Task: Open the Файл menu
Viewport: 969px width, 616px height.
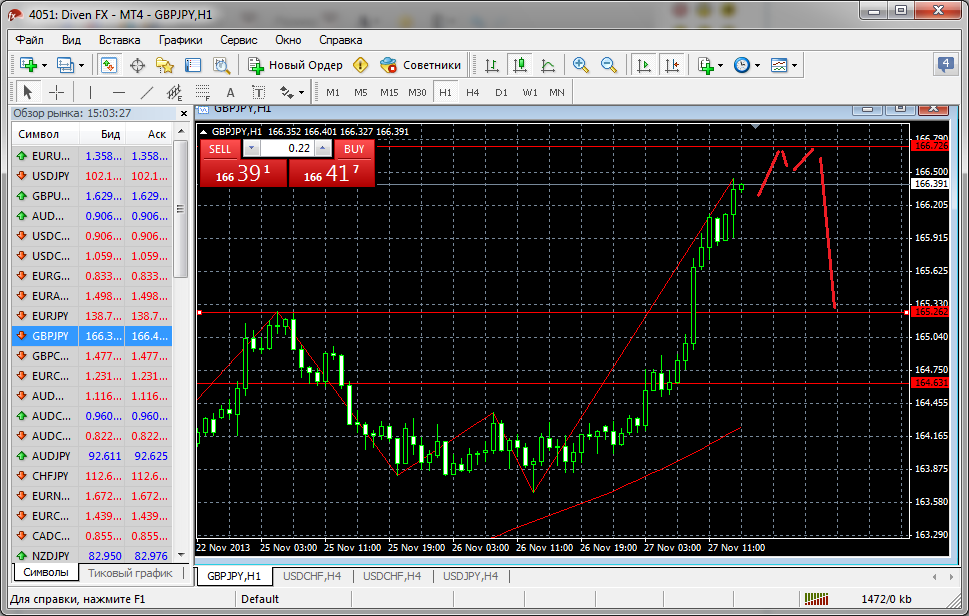Action: (30, 40)
